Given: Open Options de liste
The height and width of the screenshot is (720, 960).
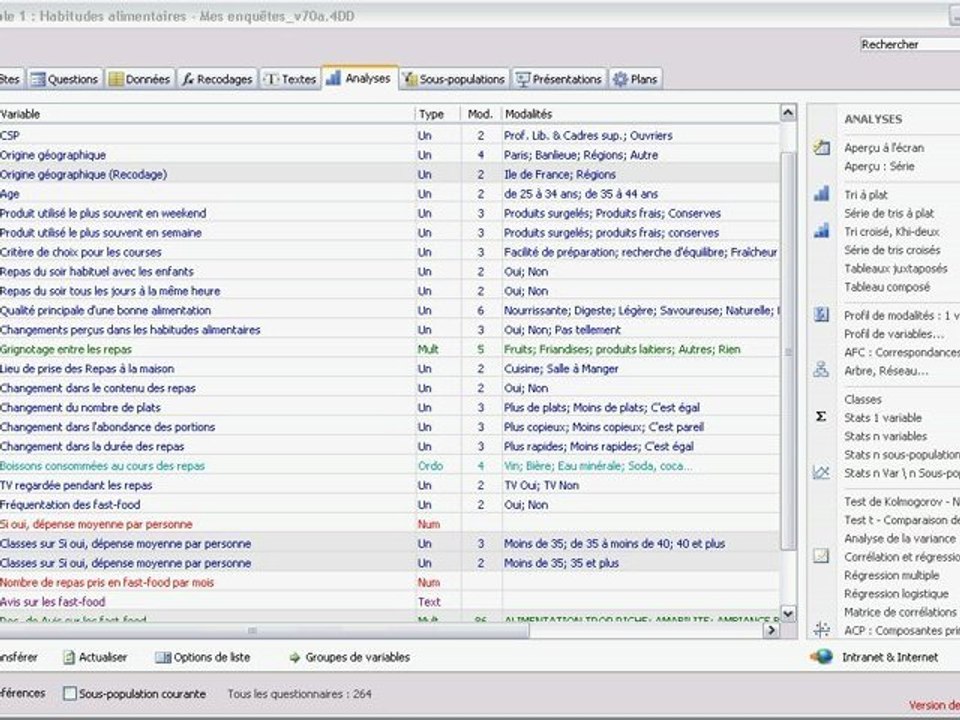Looking at the screenshot, I should [x=203, y=657].
